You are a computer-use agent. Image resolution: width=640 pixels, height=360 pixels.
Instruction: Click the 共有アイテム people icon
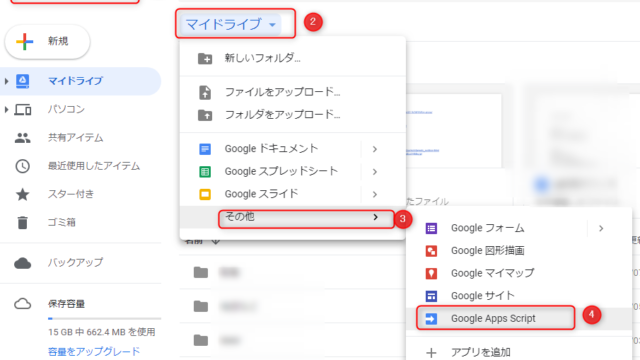[x=22, y=138]
